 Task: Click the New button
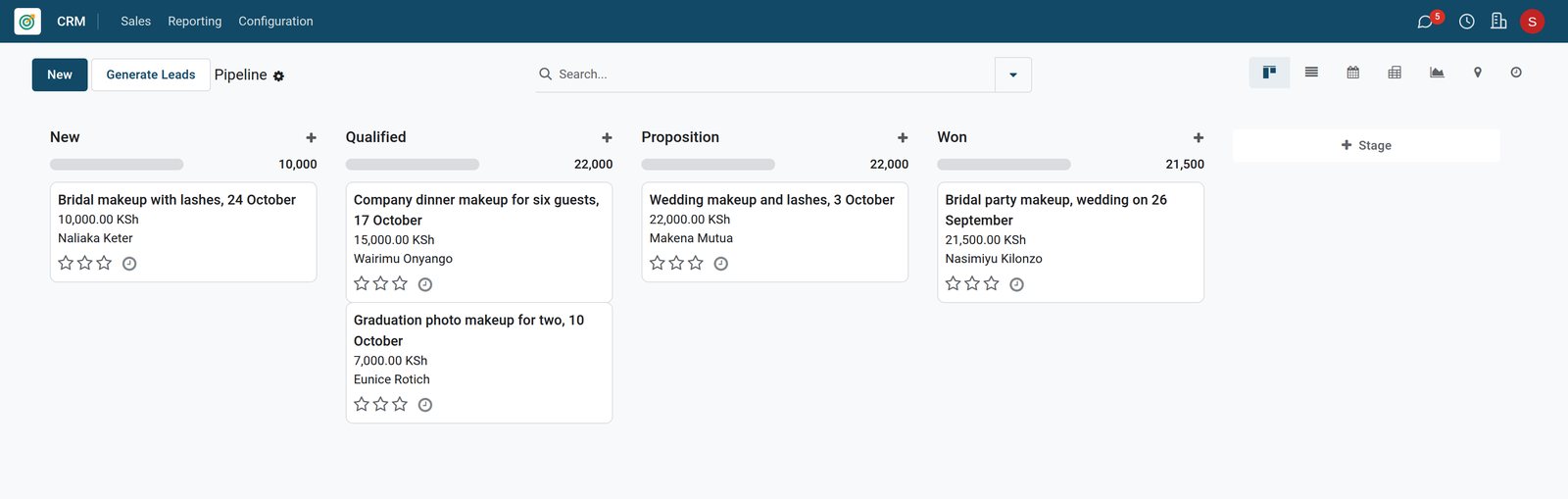pos(60,75)
